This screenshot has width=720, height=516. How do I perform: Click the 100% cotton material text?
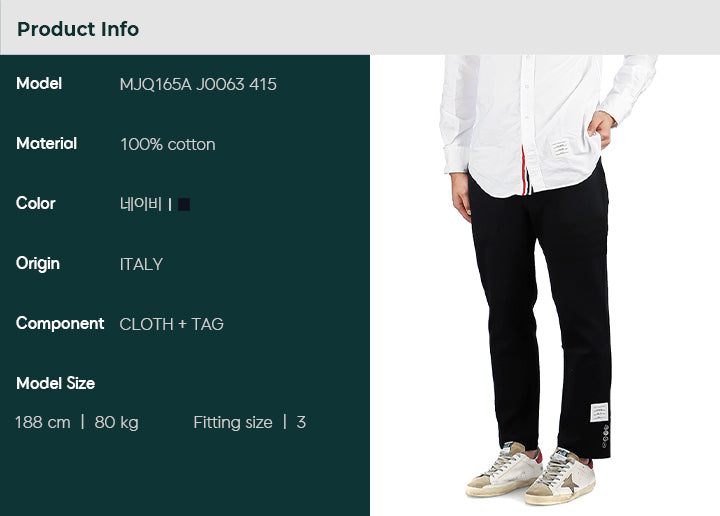[168, 145]
